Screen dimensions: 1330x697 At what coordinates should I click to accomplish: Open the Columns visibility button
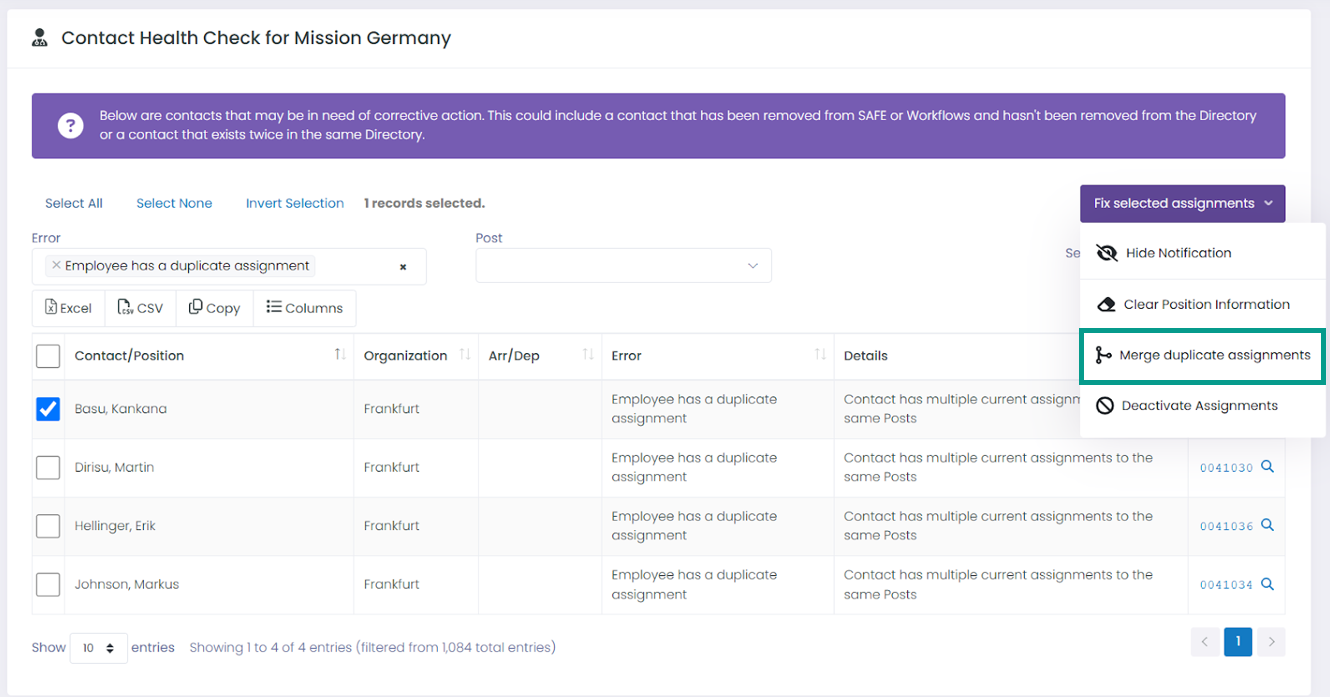pos(305,308)
